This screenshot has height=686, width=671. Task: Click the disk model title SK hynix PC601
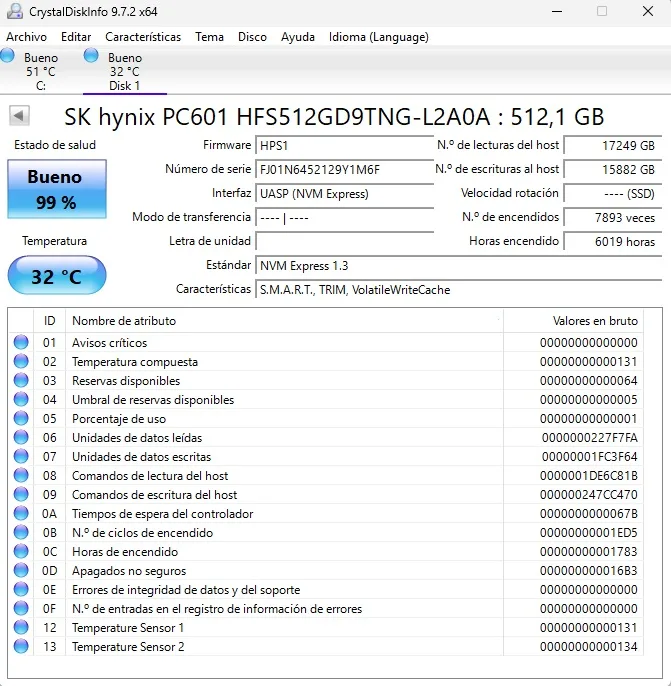click(334, 117)
